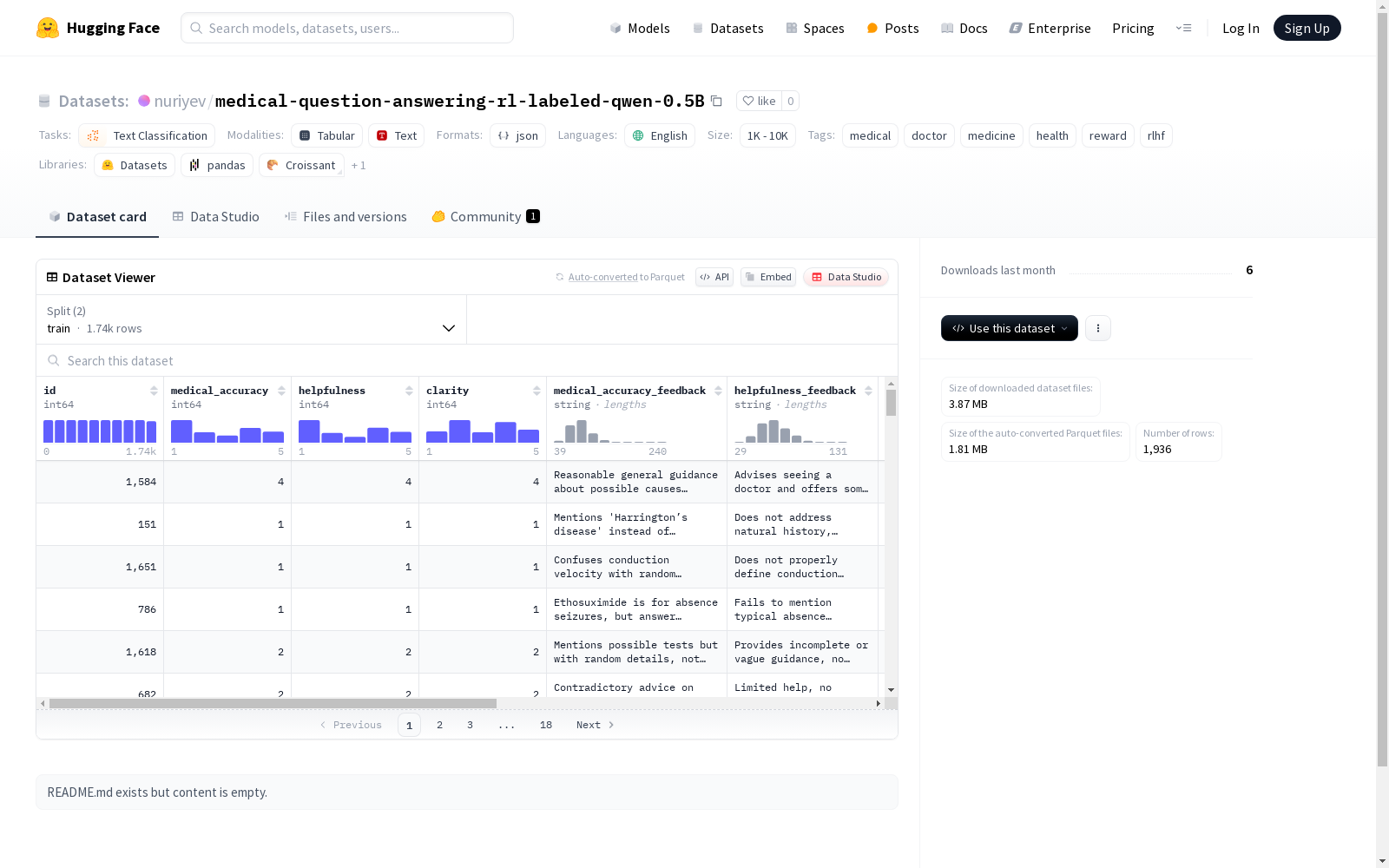Click the Text Classification task tag
The height and width of the screenshot is (868, 1389).
pos(147,135)
